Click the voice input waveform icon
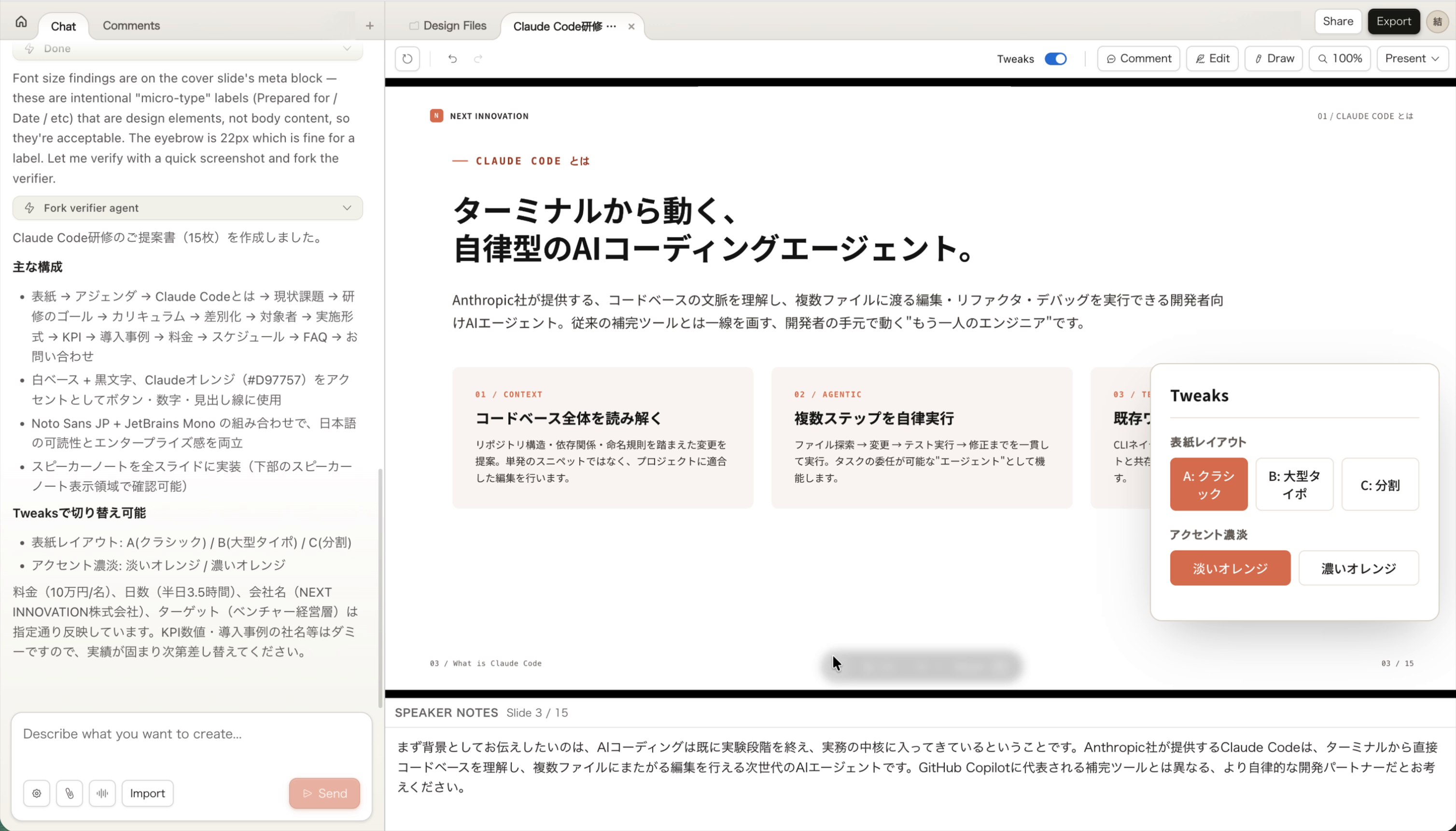Screen dimensions: 1456x831 (x=102, y=793)
